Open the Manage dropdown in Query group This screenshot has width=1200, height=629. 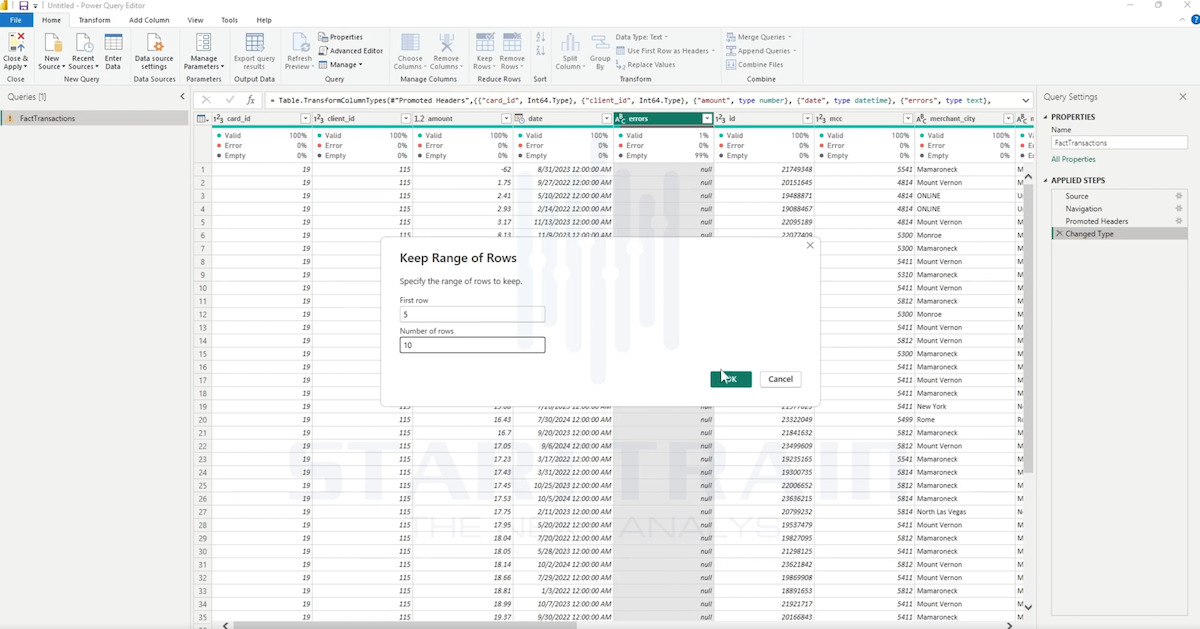tap(341, 65)
